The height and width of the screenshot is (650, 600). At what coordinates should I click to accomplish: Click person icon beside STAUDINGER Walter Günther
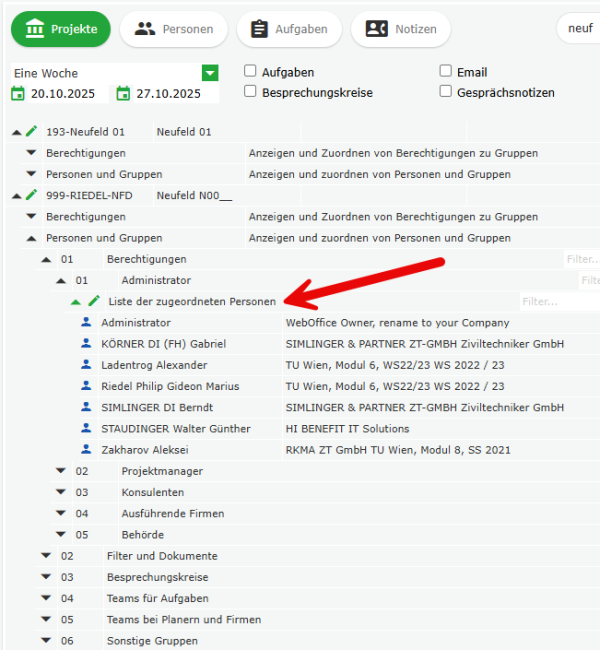click(86, 428)
